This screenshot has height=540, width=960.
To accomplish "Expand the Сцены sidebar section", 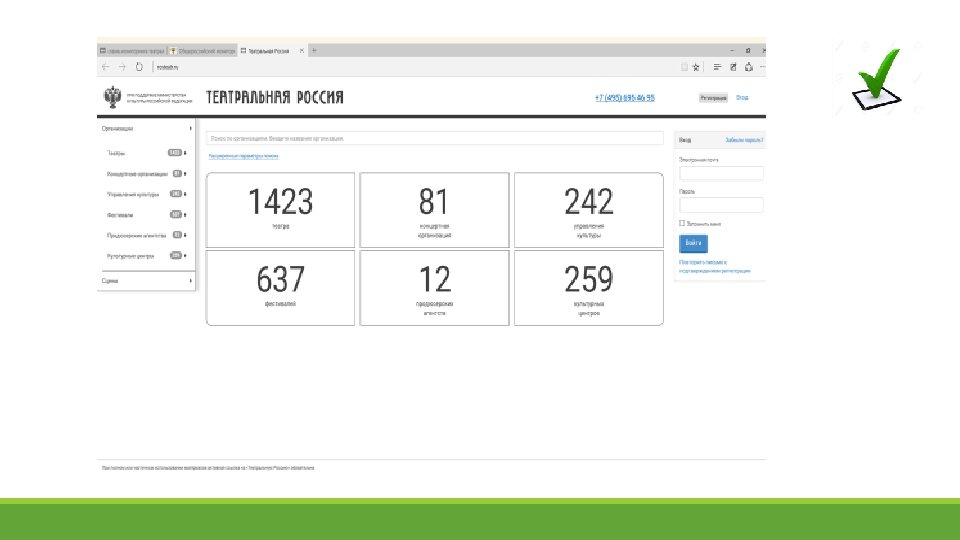I will [146, 281].
